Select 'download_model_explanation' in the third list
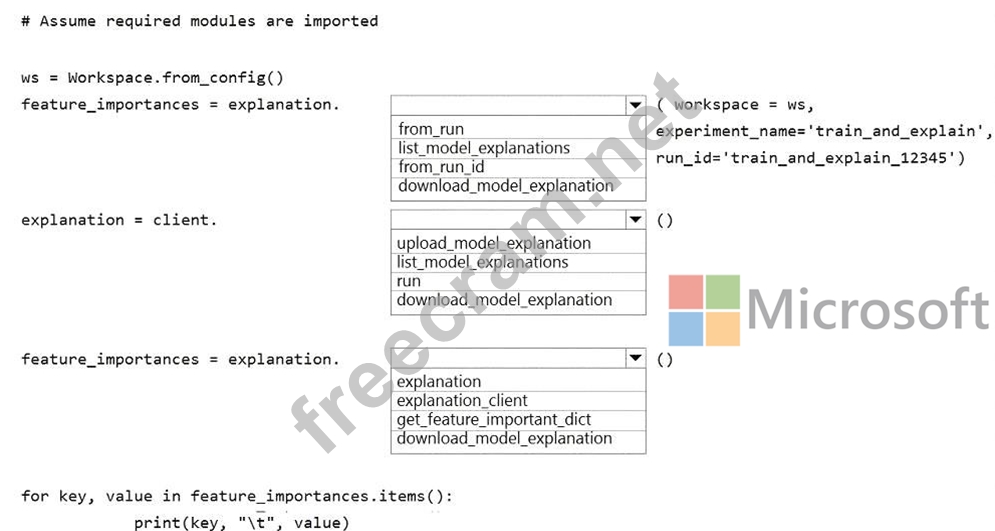Image resolution: width=995 pixels, height=531 pixels. (504, 438)
